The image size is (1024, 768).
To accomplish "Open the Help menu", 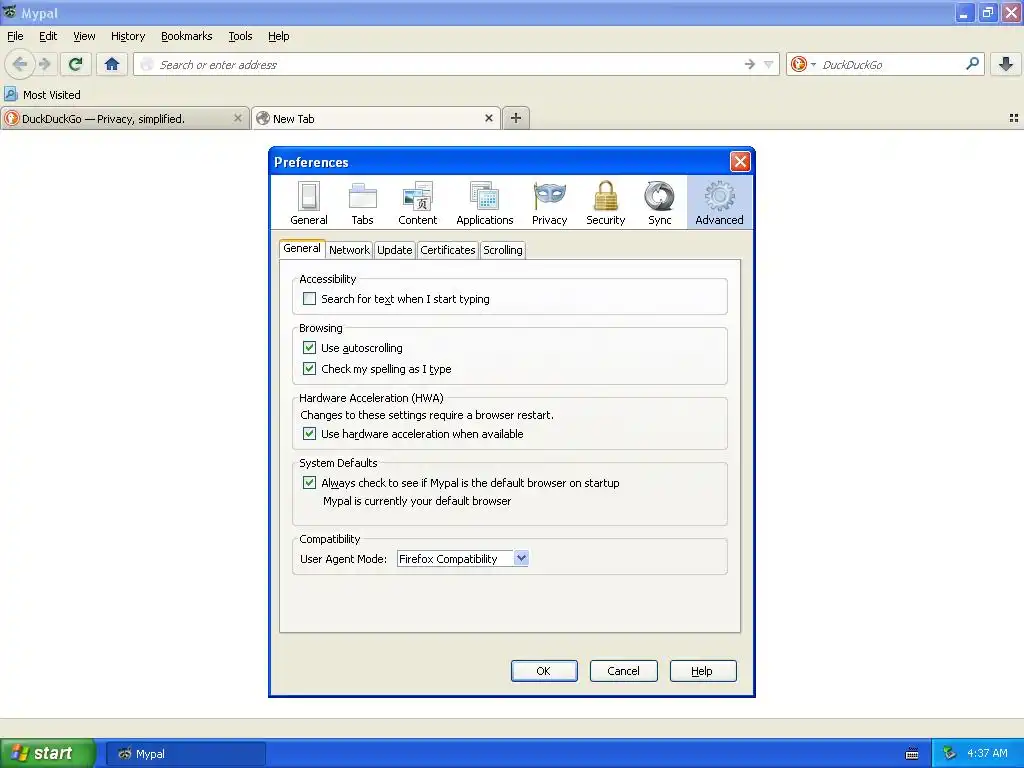I will 279,36.
